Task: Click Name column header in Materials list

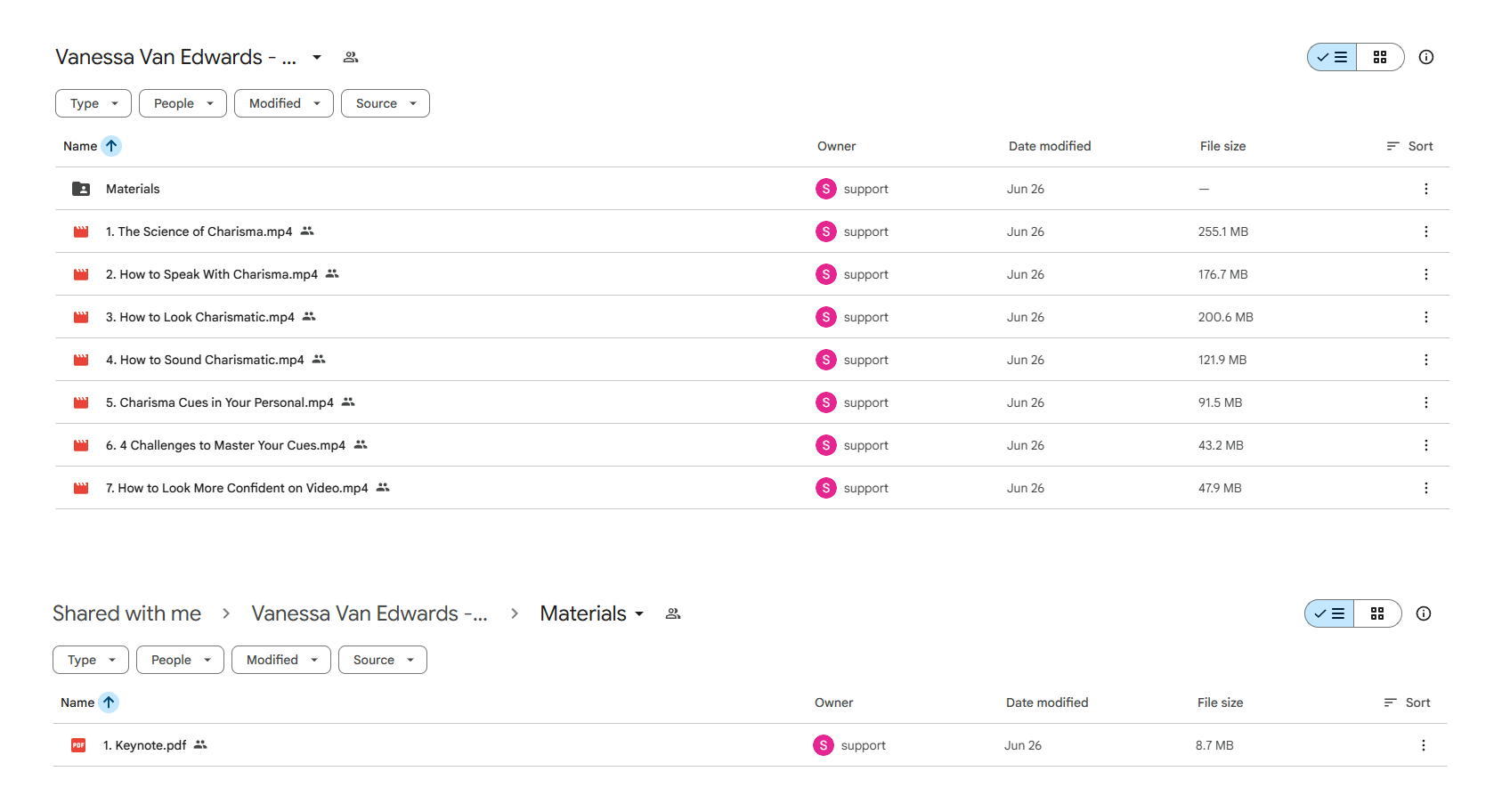Action: (x=77, y=702)
